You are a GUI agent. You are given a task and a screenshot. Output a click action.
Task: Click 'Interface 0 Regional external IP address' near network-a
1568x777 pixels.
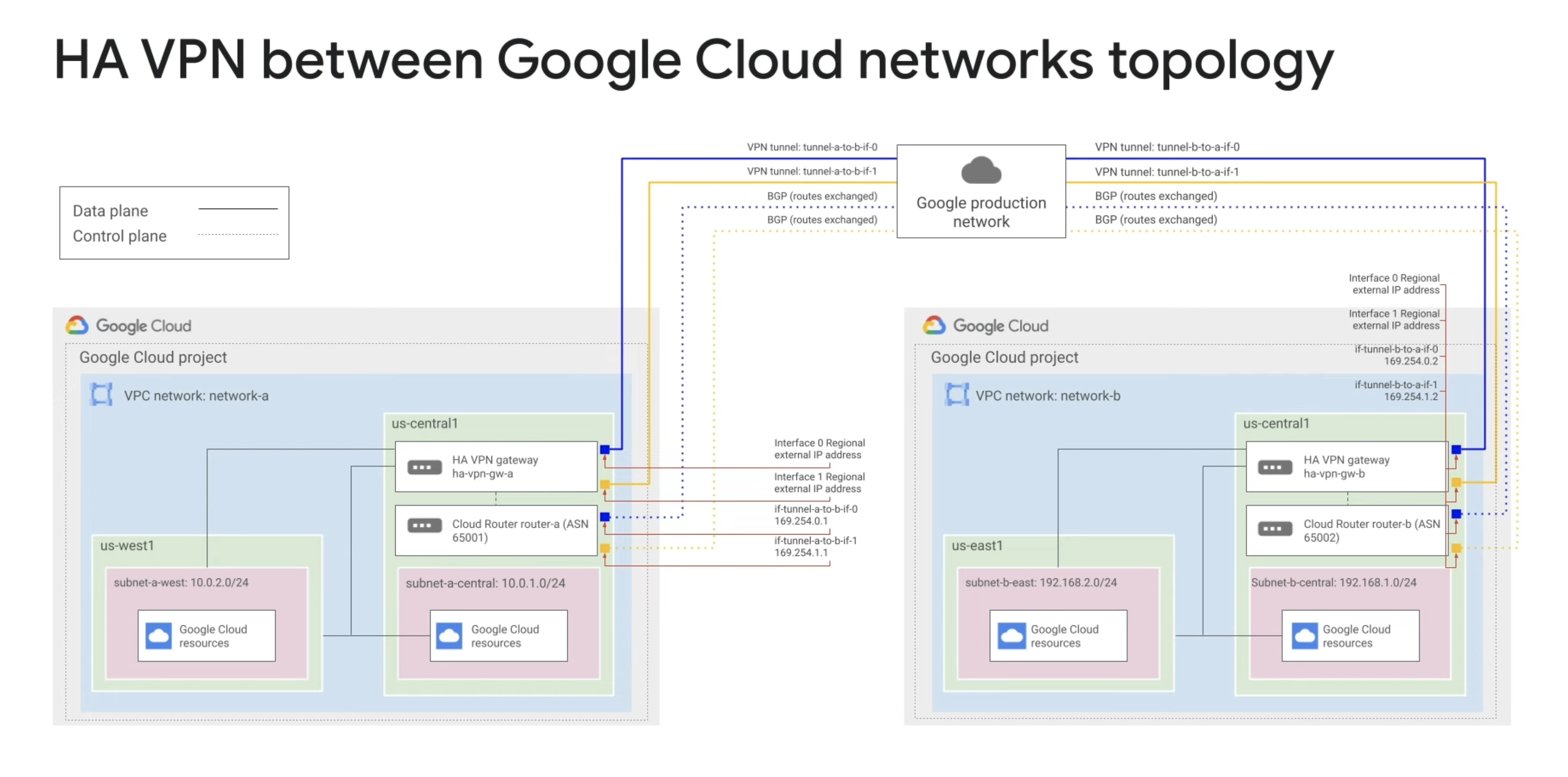click(x=819, y=449)
